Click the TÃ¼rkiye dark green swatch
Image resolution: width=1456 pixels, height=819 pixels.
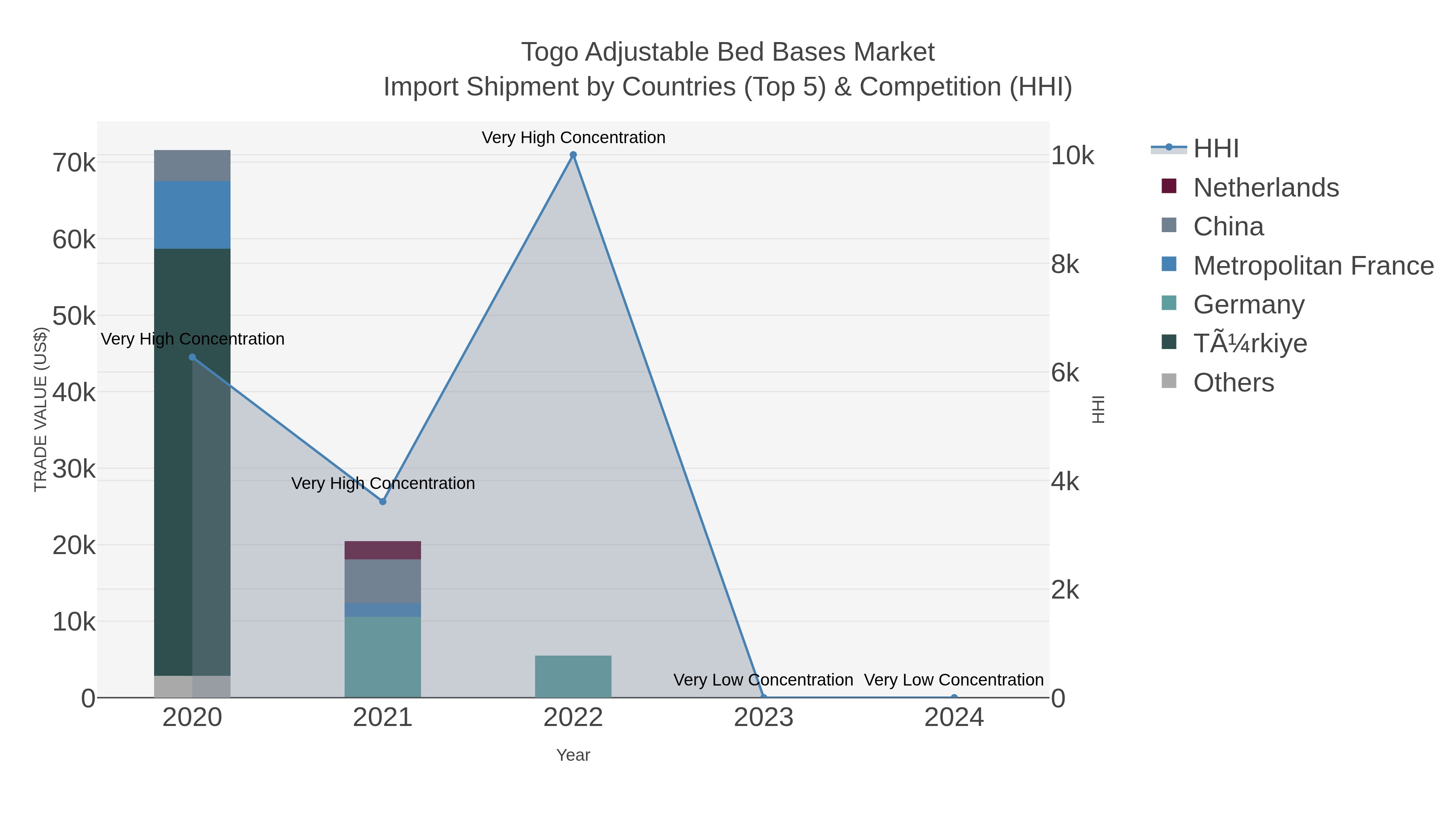point(1169,342)
